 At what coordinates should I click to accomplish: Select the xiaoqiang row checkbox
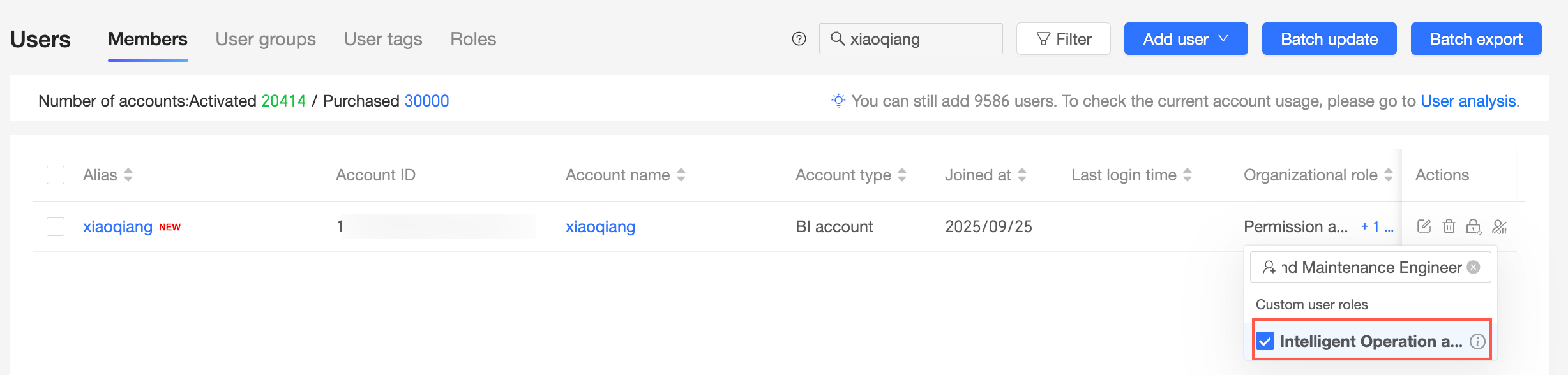[56, 226]
